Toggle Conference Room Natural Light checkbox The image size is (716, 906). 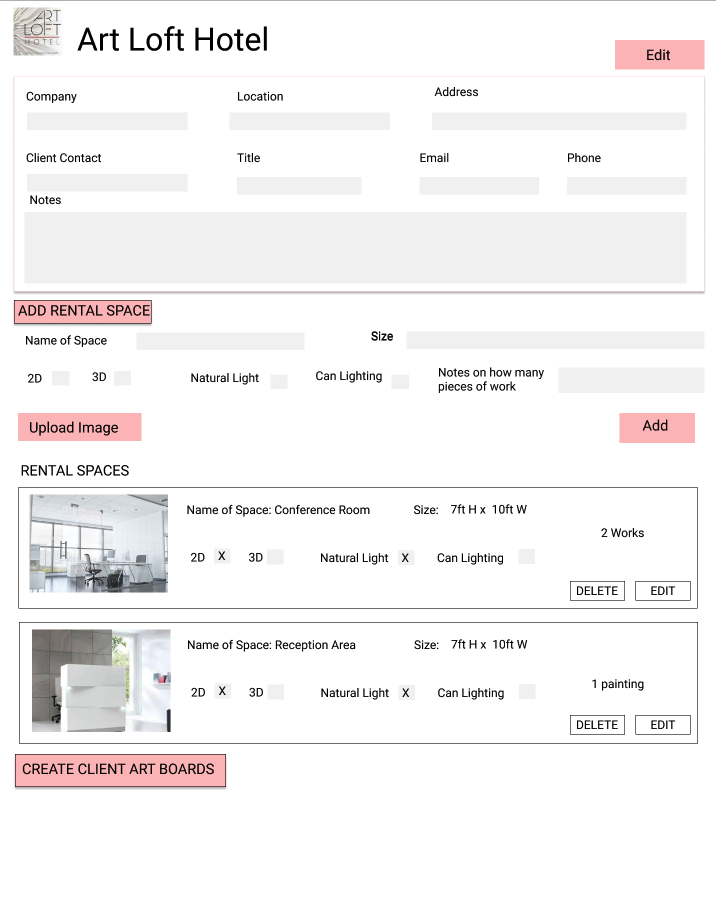pos(406,558)
